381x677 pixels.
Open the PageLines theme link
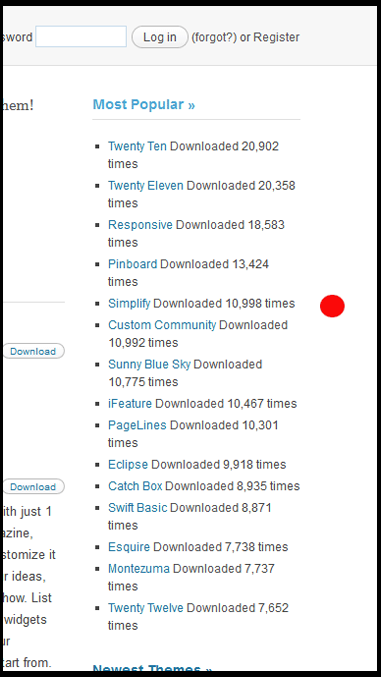[x=137, y=425]
